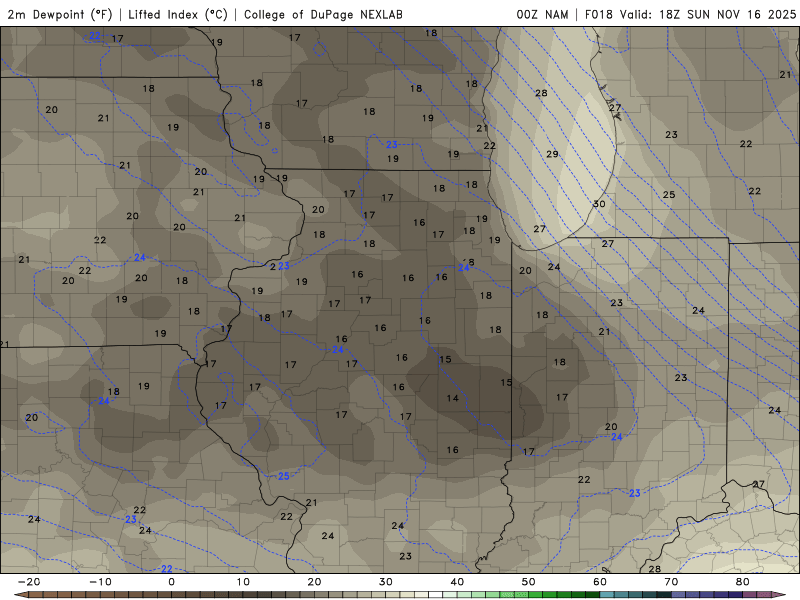Select the 10 label on the color scale
The image size is (800, 600).
[x=243, y=582]
